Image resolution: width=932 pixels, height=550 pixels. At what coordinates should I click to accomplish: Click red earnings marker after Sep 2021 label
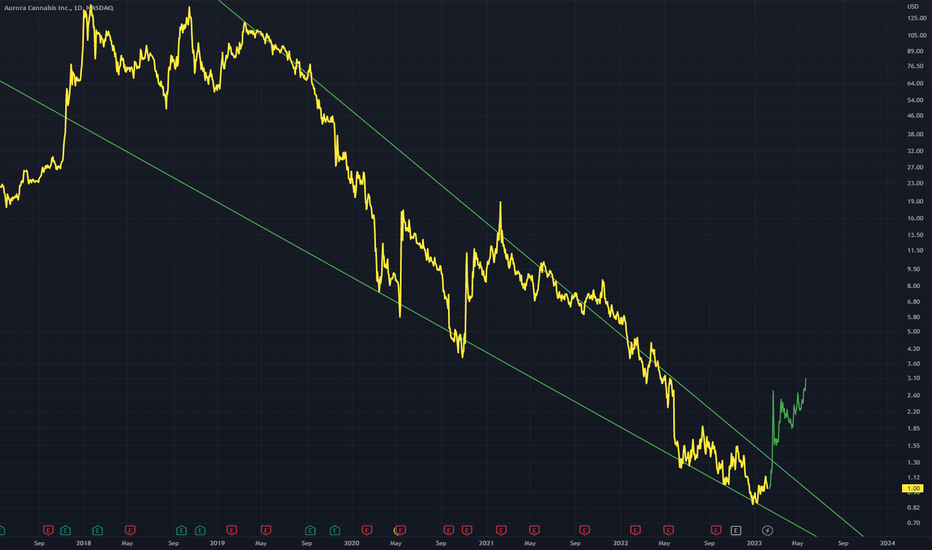[x=585, y=530]
